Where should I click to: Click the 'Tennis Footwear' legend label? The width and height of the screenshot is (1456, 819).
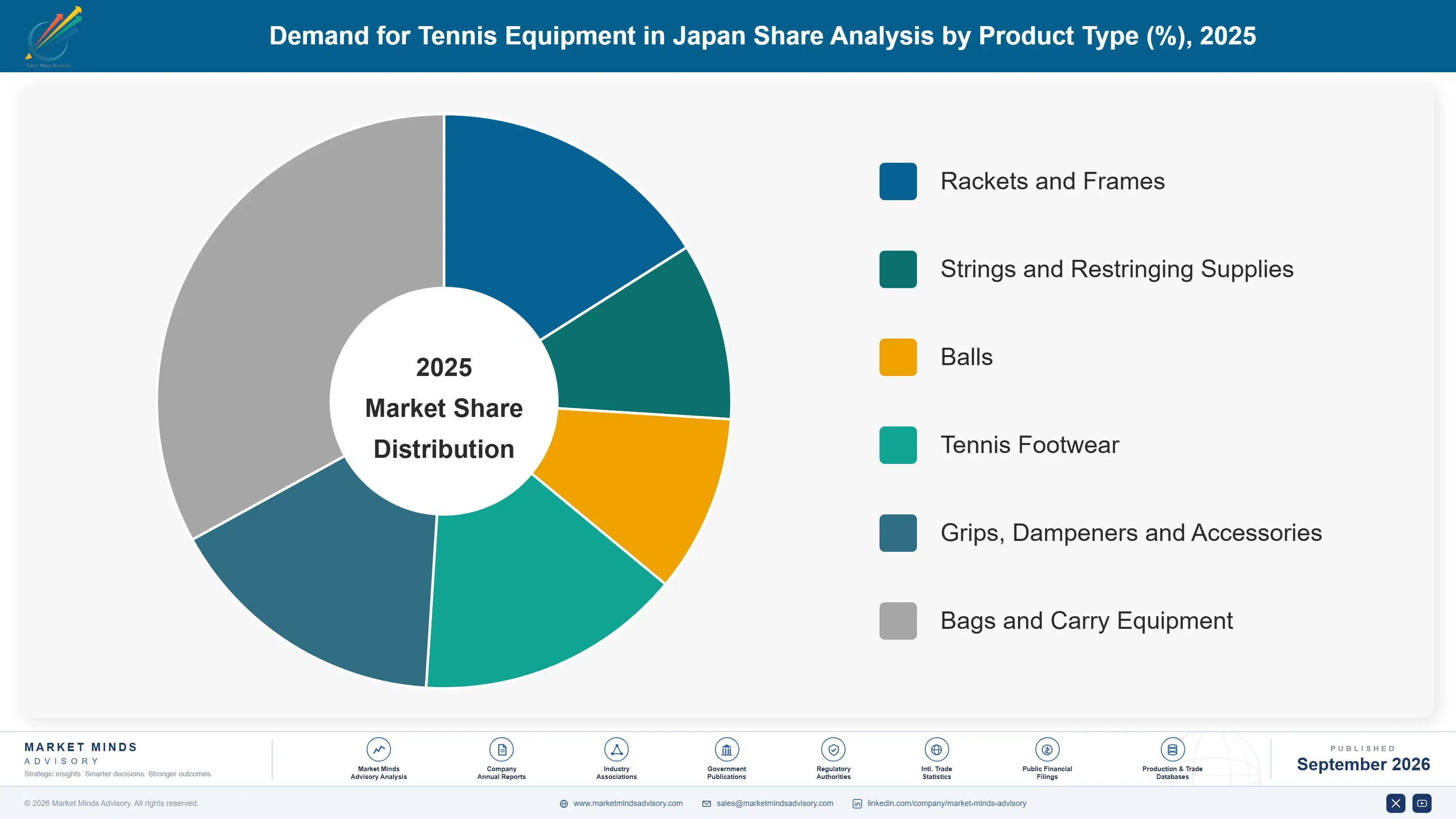pos(1029,445)
